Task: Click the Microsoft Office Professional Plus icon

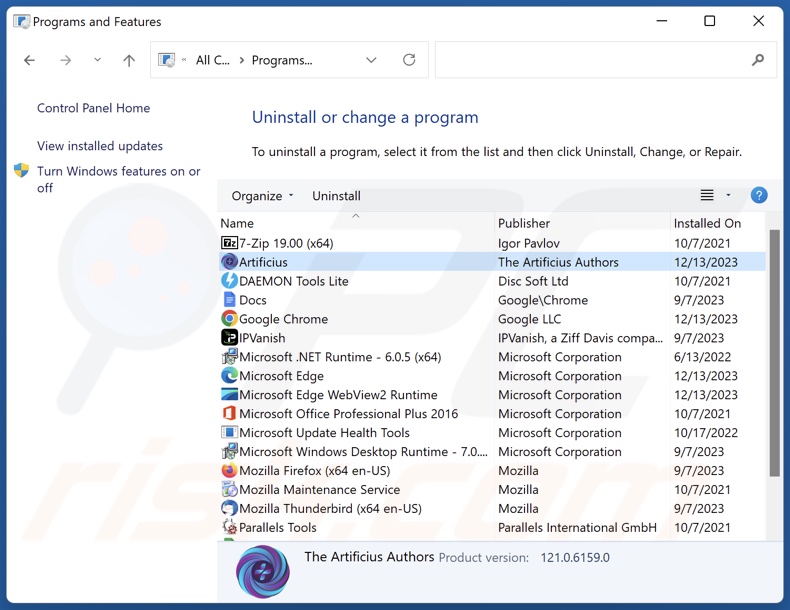Action: point(229,413)
